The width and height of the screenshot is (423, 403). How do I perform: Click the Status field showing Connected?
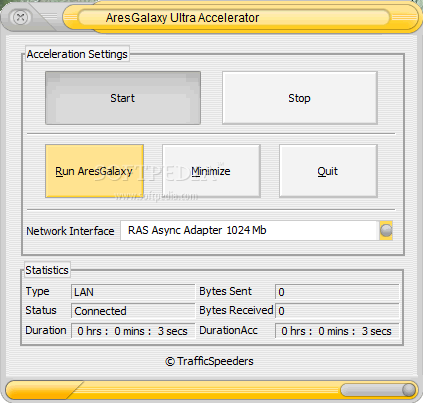(x=133, y=311)
